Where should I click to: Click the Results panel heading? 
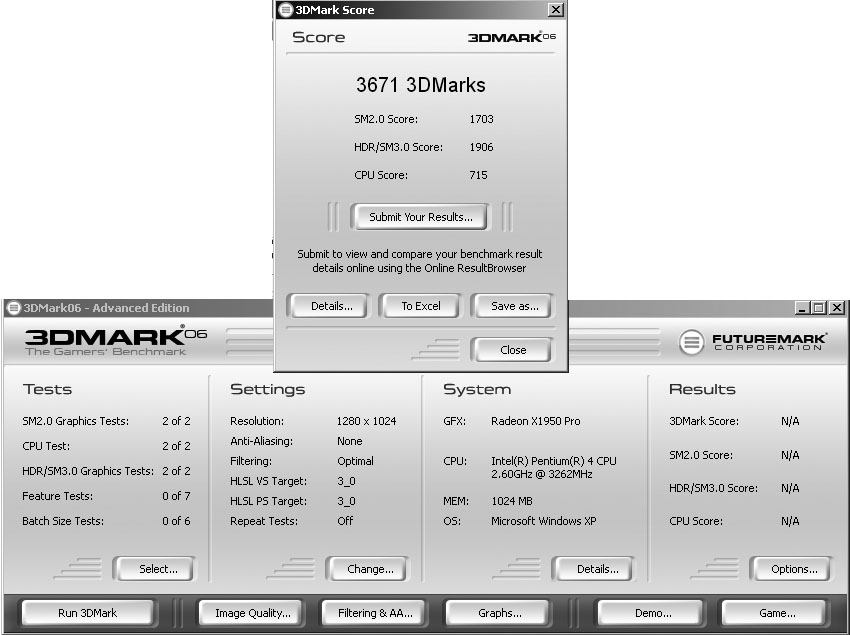[702, 389]
